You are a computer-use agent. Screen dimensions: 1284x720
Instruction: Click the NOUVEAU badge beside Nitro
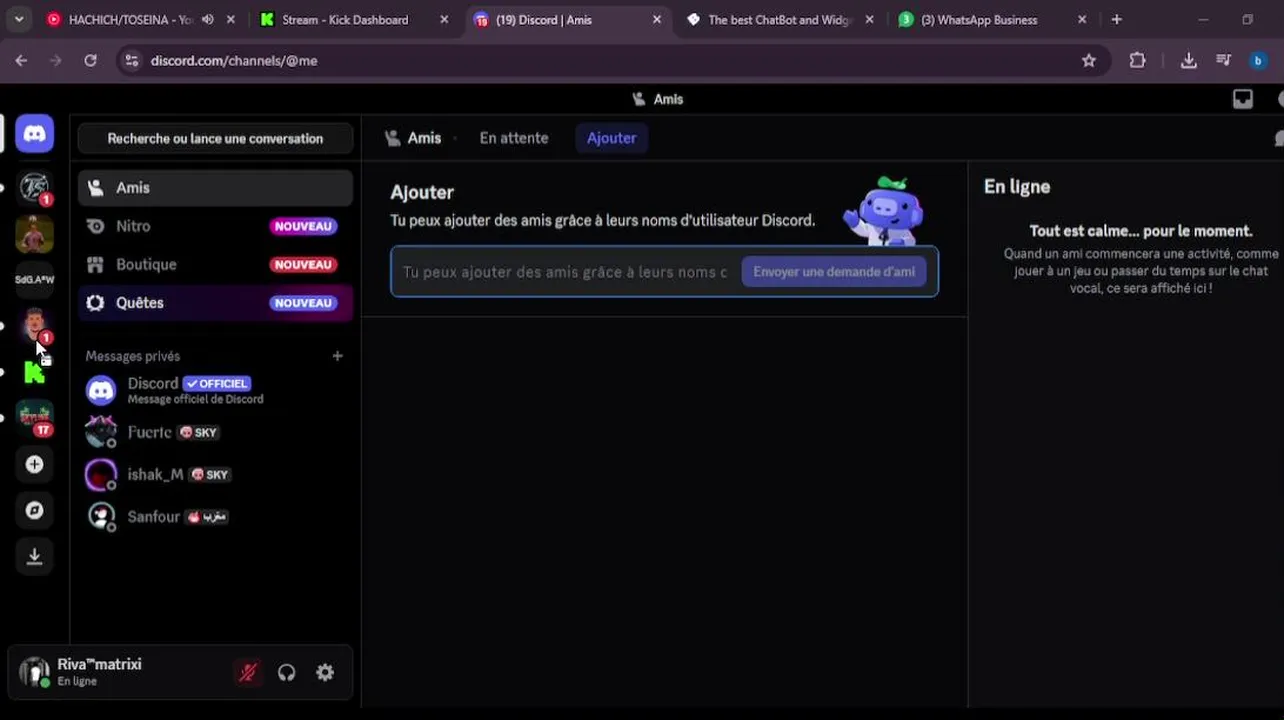click(303, 226)
